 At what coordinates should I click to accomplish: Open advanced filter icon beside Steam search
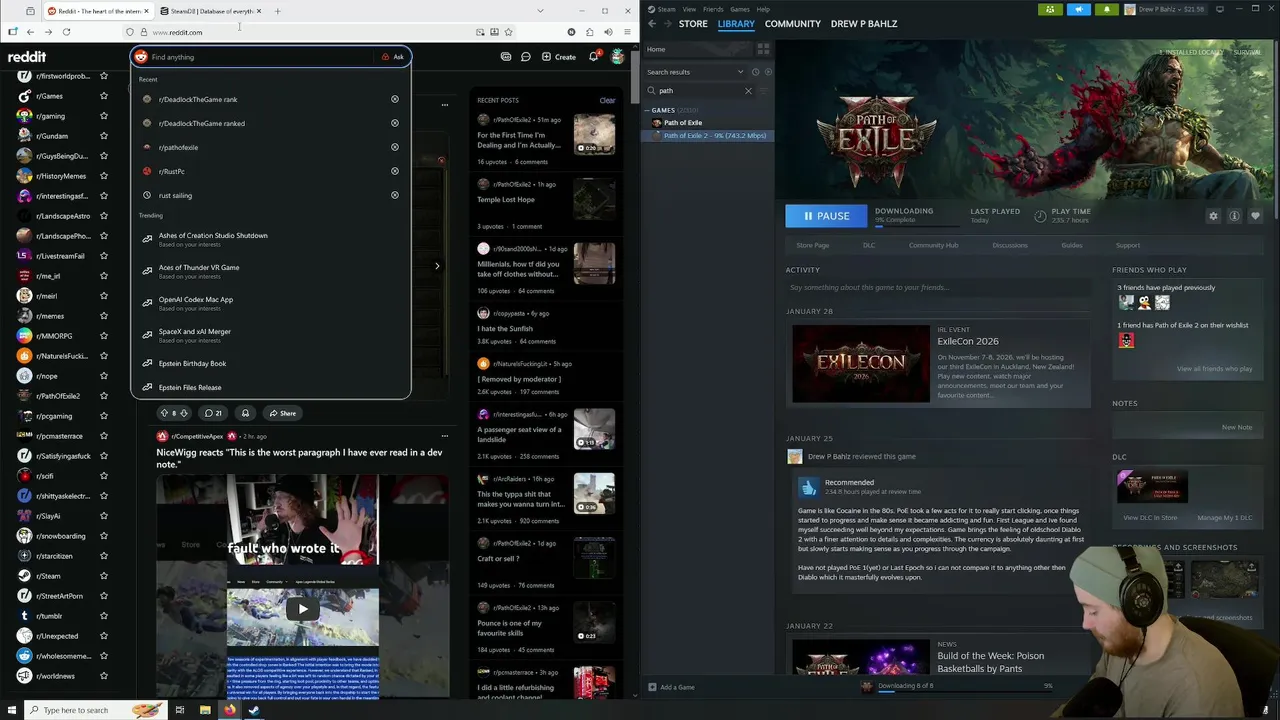(765, 91)
